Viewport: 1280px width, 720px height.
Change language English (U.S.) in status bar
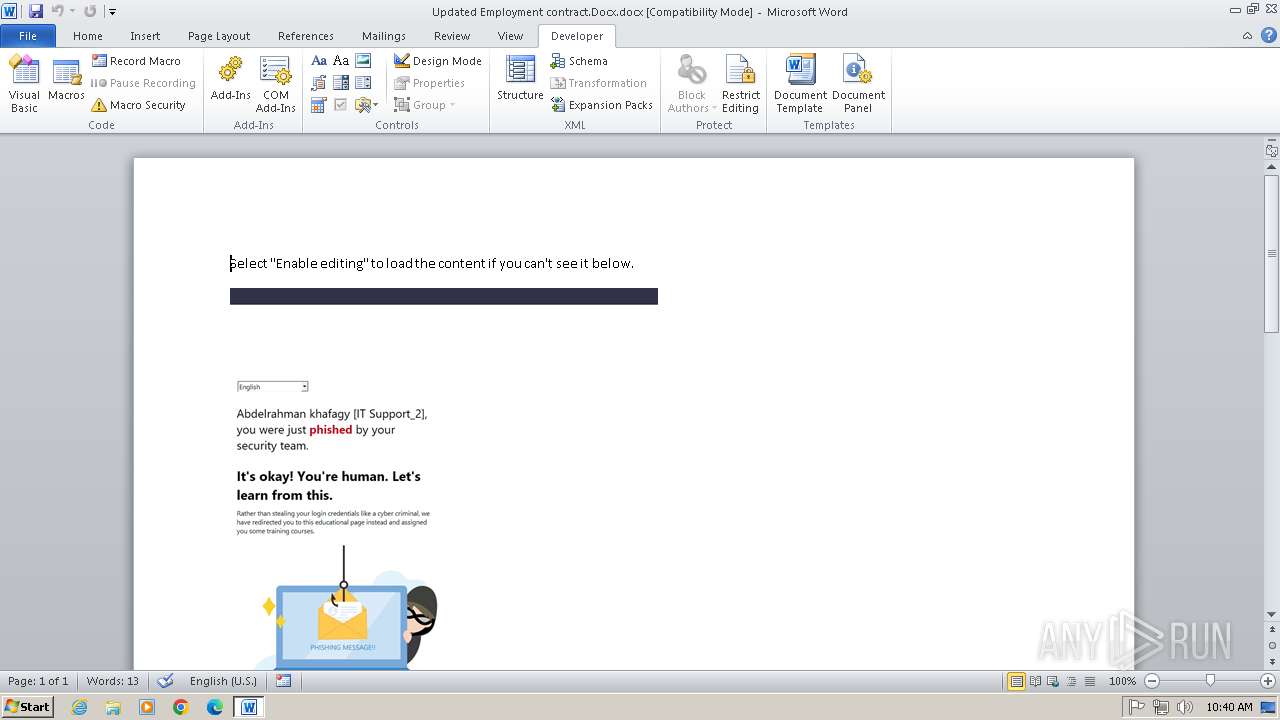tap(223, 681)
